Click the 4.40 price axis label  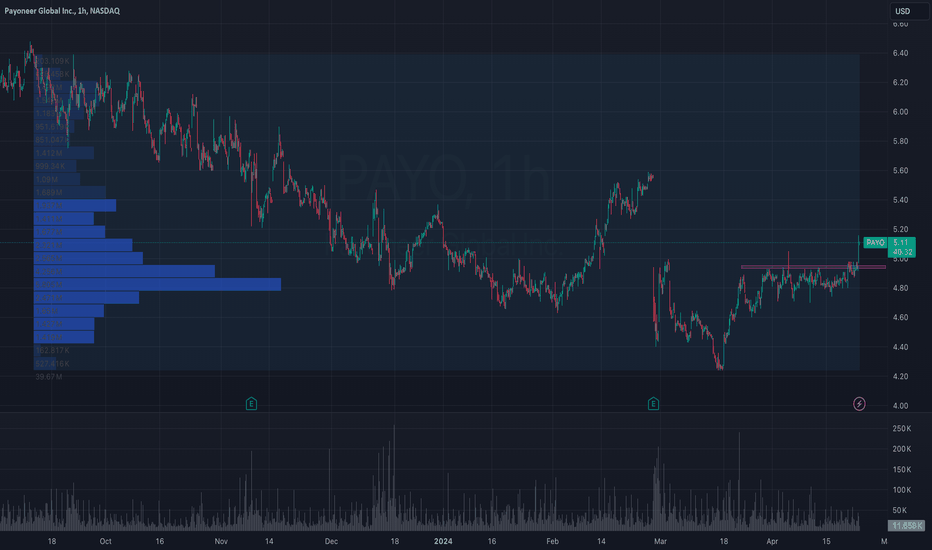[x=900, y=347]
